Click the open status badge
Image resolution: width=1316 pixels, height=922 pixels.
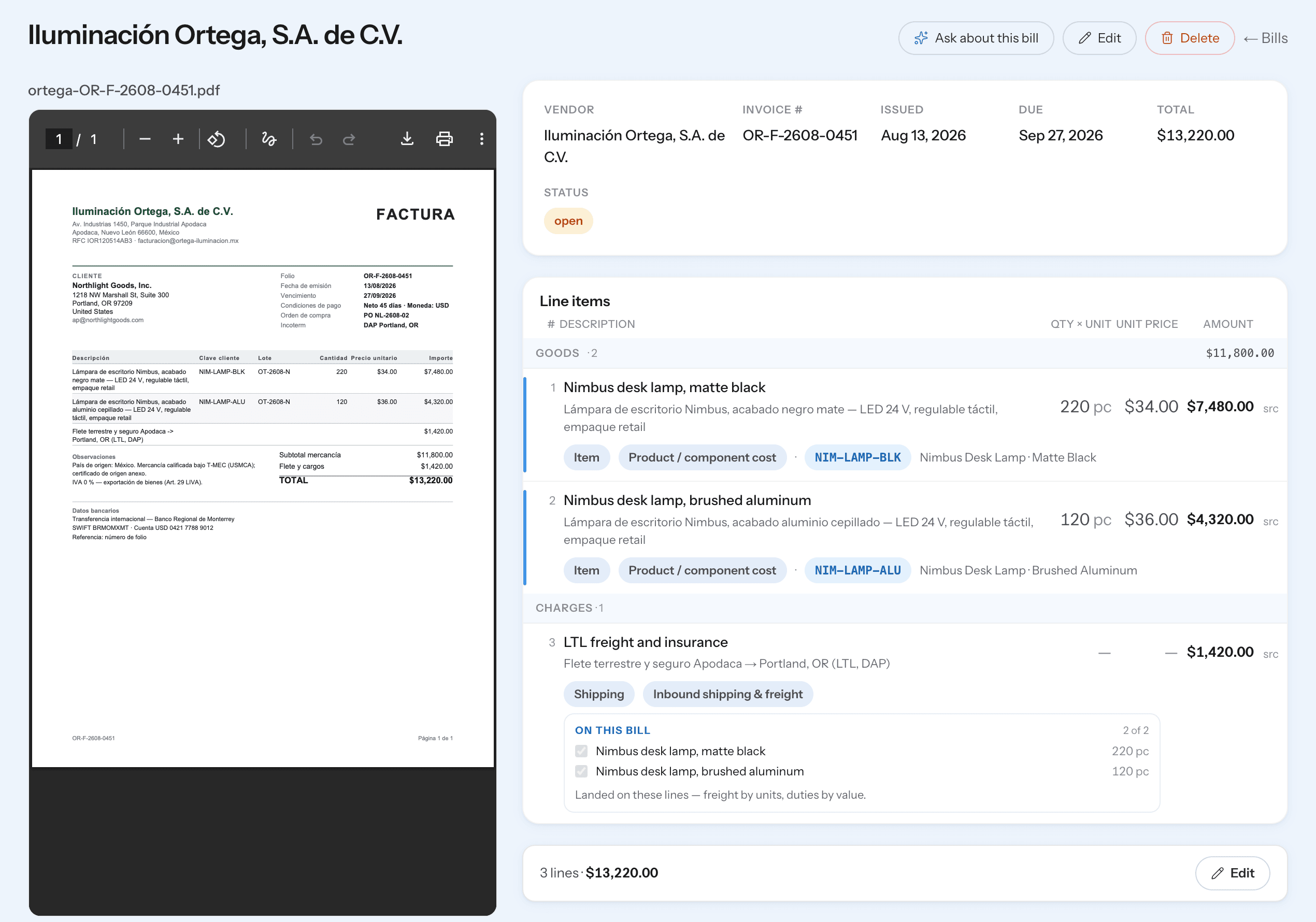click(568, 221)
